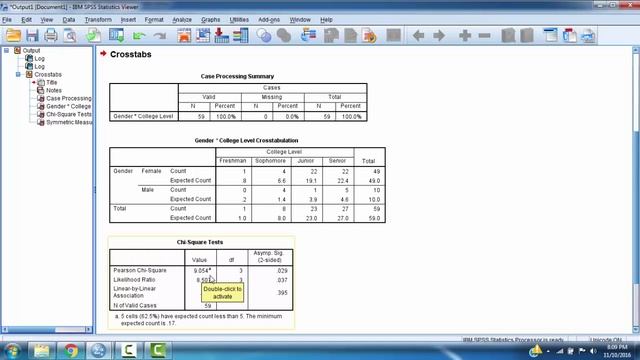This screenshot has width=640, height=360.
Task: Open Print Preview from the toolbar
Action: [x=70, y=36]
